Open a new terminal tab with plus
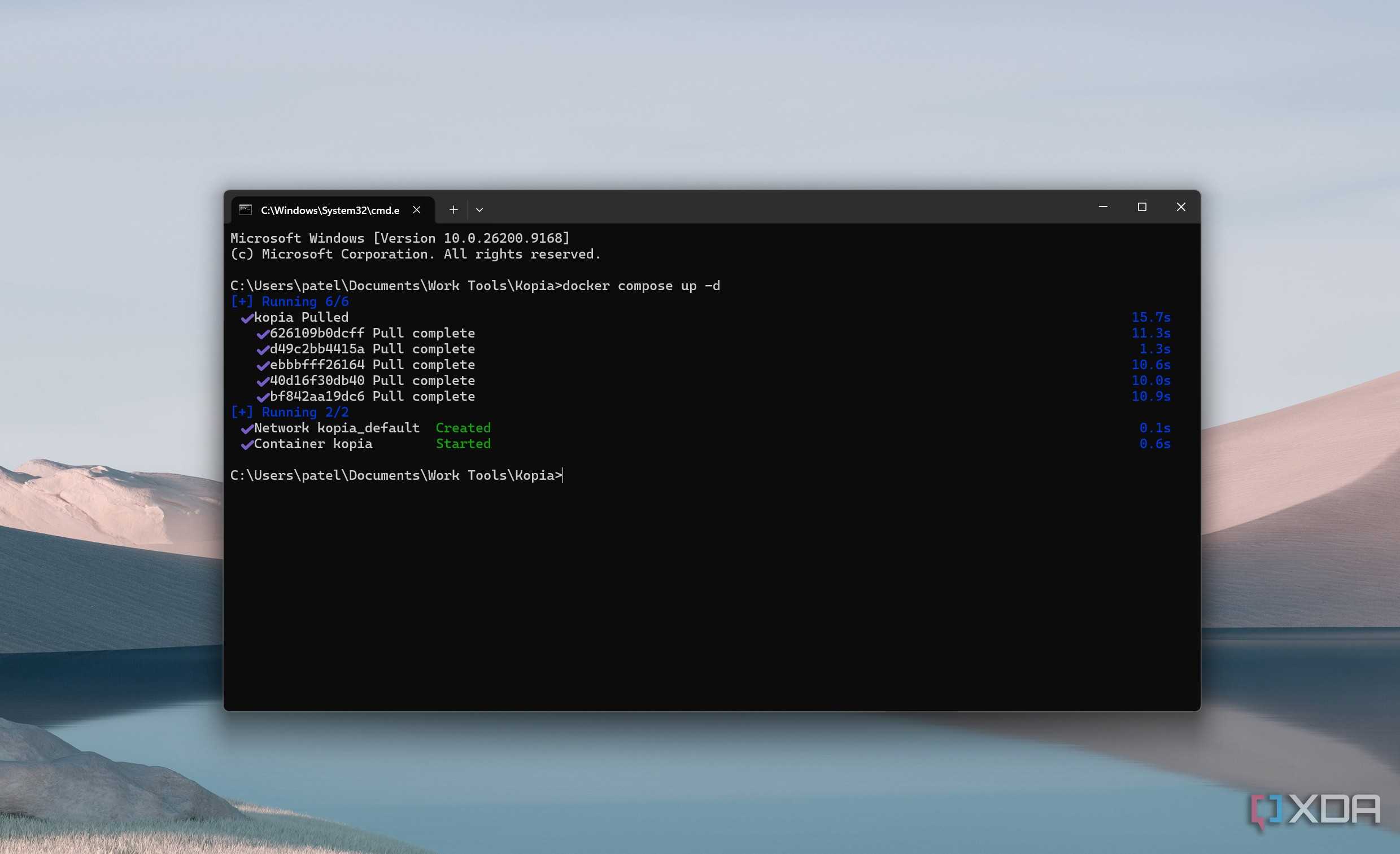The height and width of the screenshot is (854, 1400). coord(453,209)
